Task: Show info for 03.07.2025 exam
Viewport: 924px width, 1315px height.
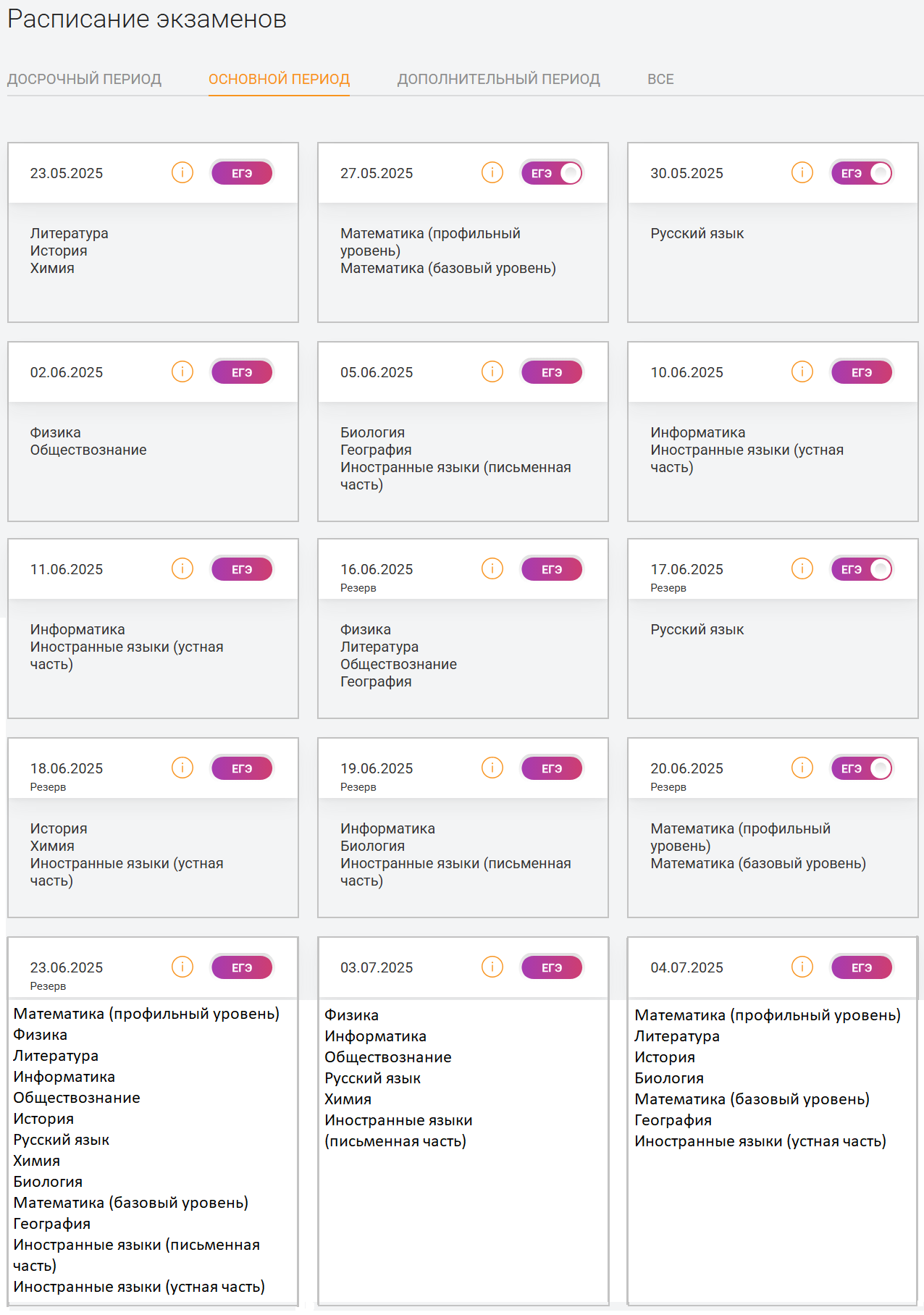Action: click(492, 967)
